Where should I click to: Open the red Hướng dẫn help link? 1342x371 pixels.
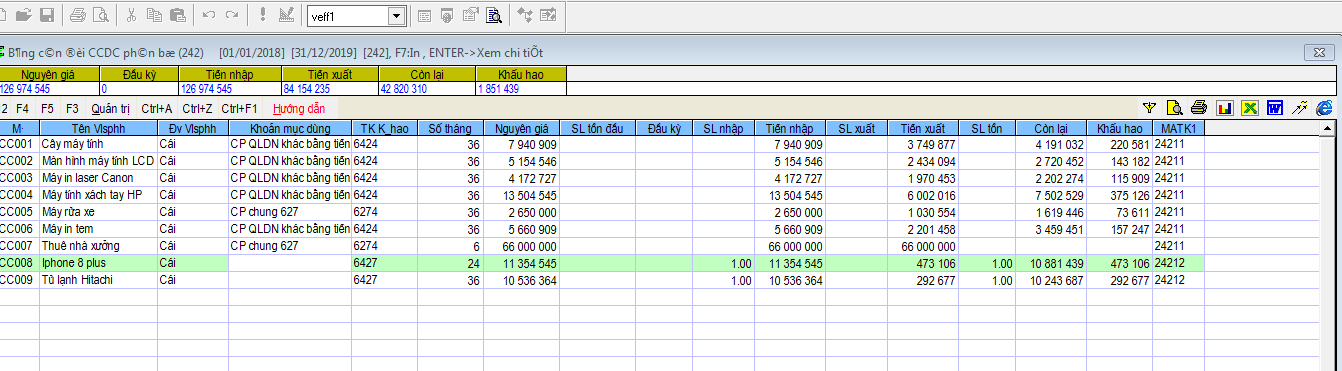coord(298,108)
